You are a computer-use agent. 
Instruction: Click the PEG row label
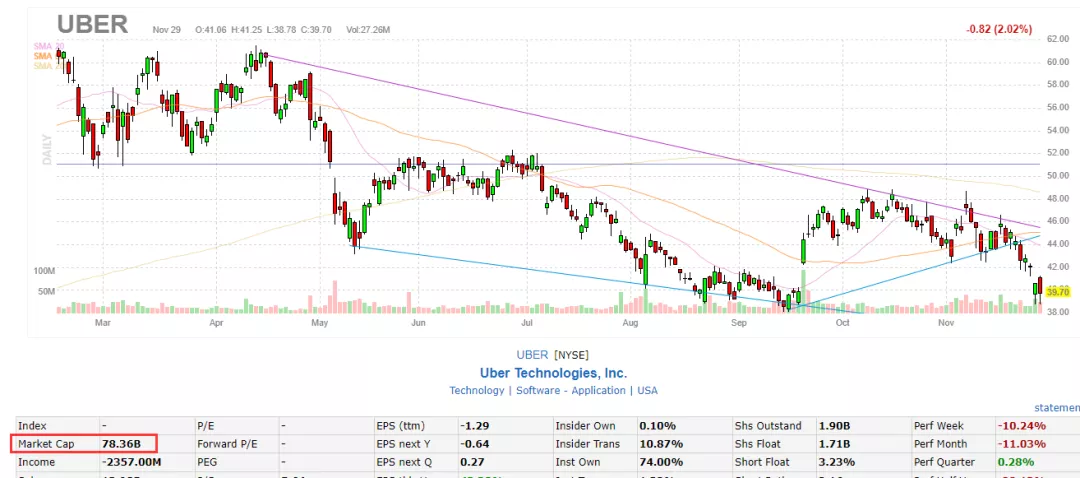[207, 461]
